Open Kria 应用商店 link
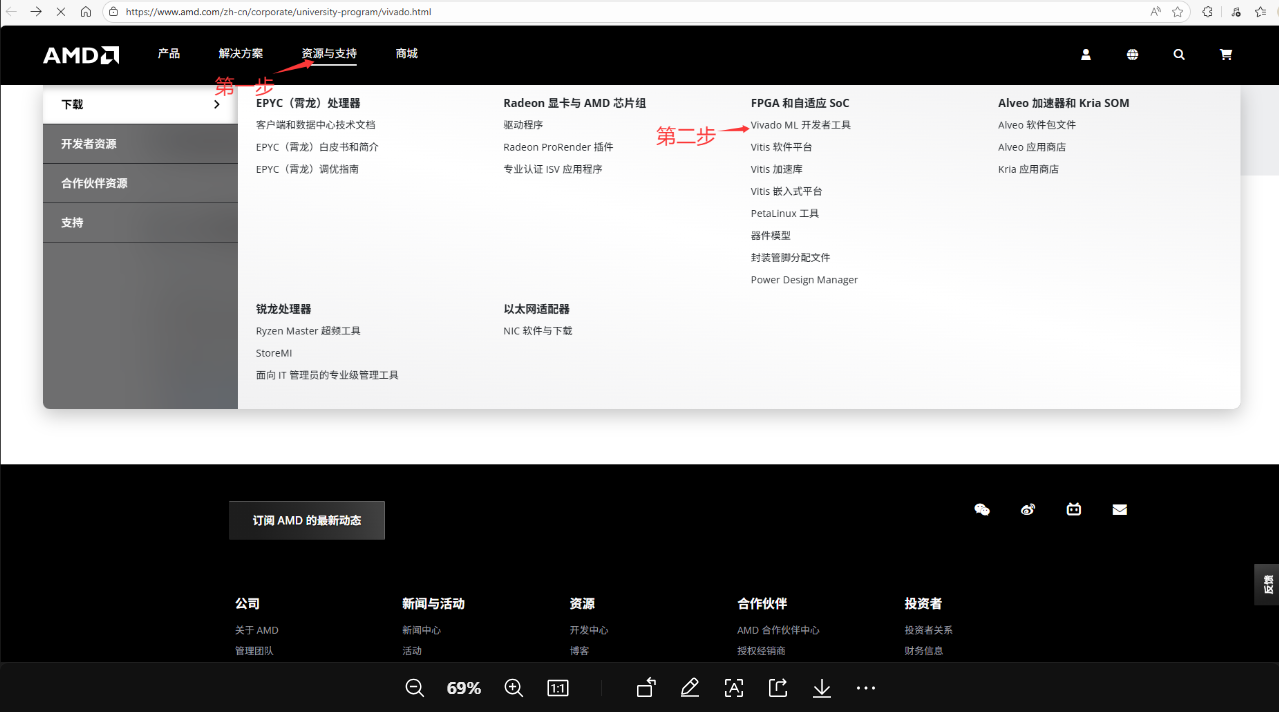The width and height of the screenshot is (1279, 712). 1028,169
